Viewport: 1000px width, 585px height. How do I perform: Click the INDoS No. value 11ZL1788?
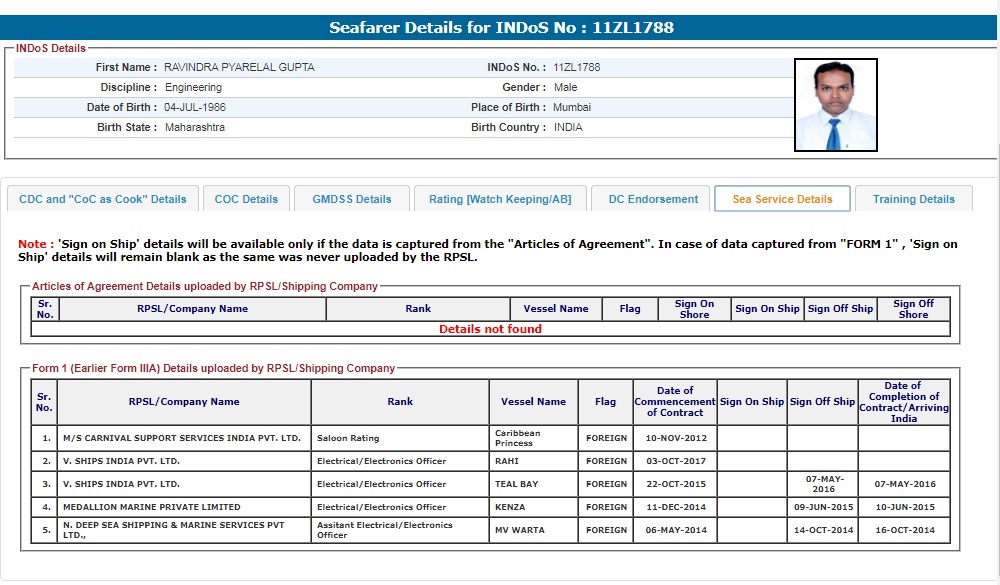coord(577,68)
